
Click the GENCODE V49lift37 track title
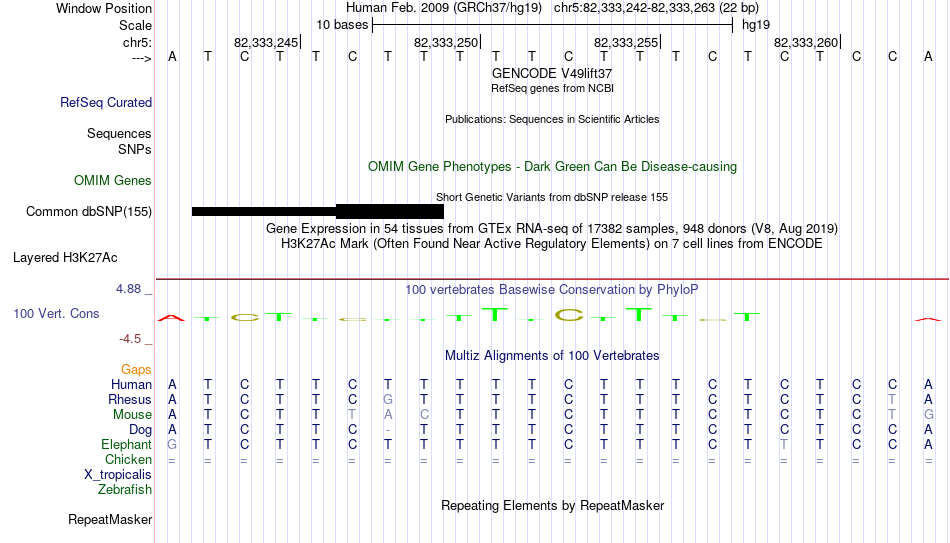[552, 73]
